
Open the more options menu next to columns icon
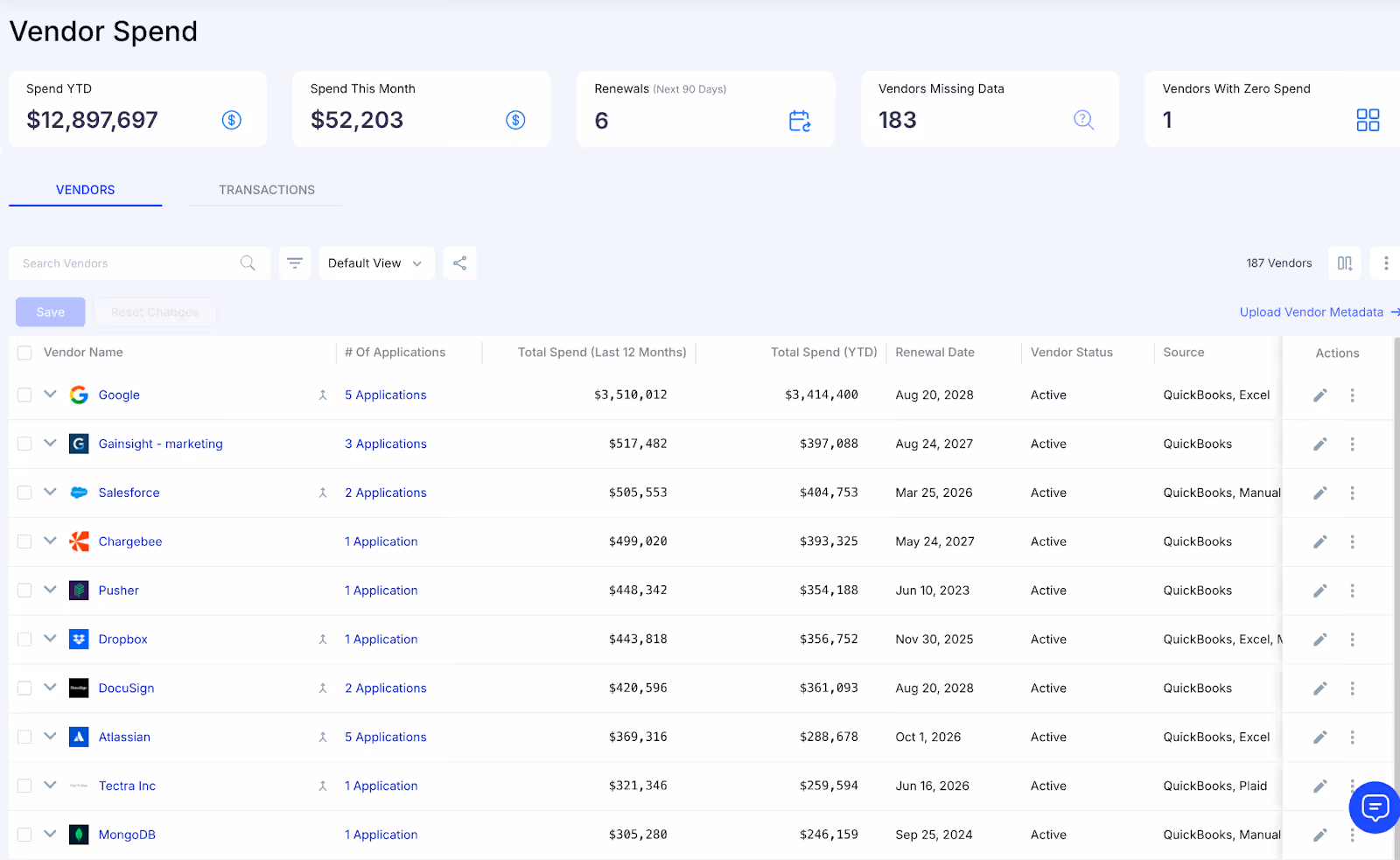pyautogui.click(x=1386, y=263)
